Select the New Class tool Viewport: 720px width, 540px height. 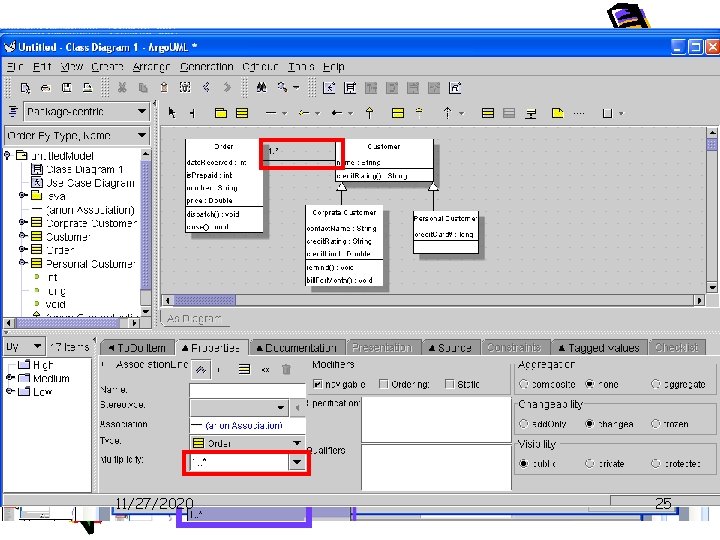242,112
